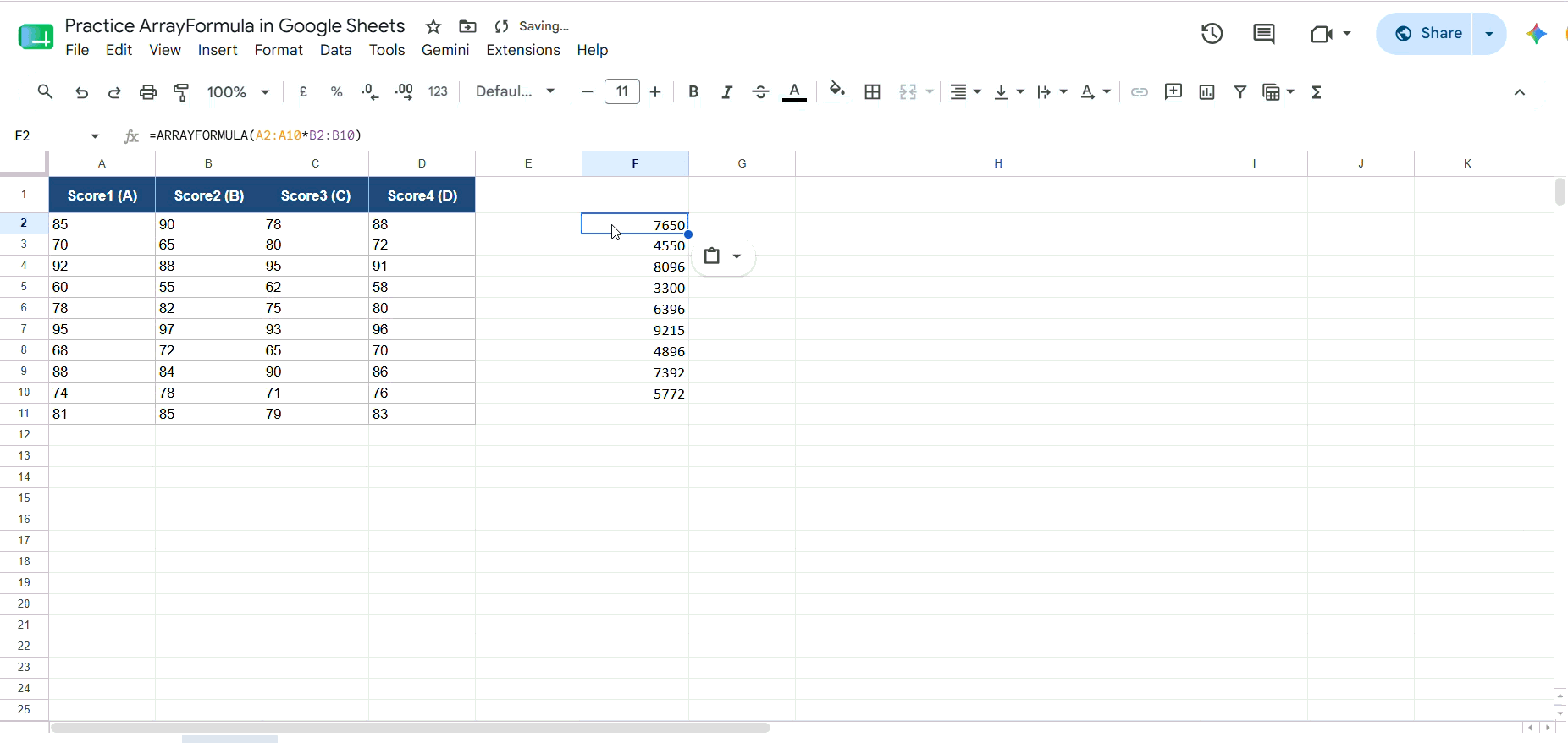The height and width of the screenshot is (743, 1568).
Task: Open the Default font dropdown
Action: pos(515,91)
